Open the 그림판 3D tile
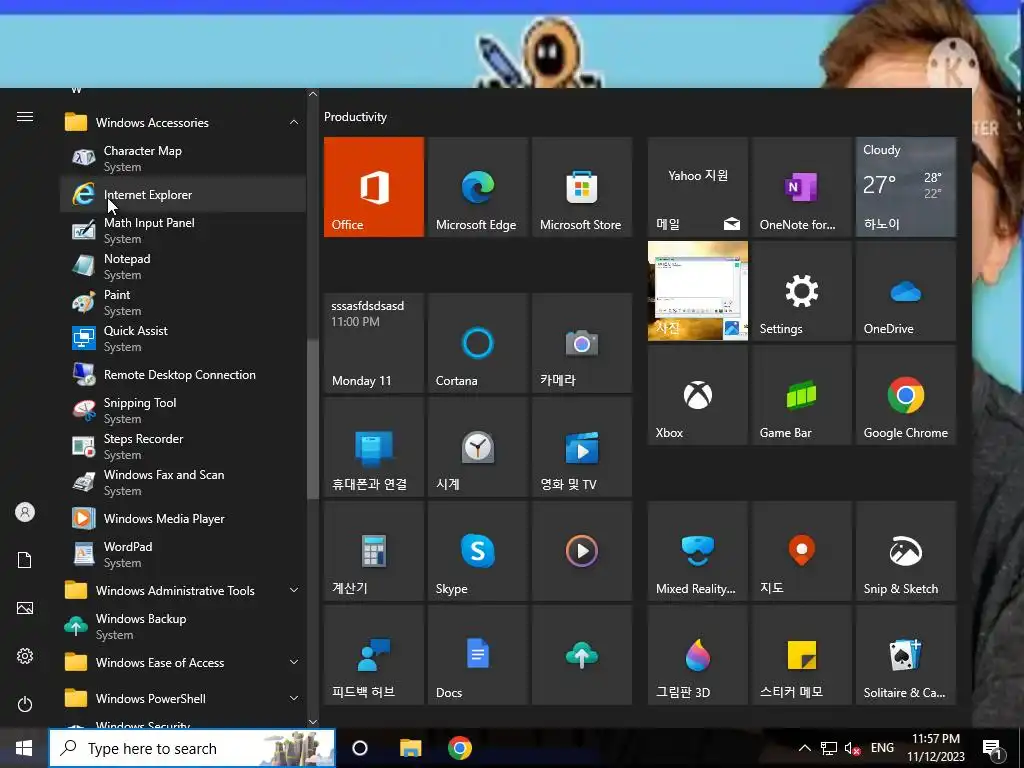The width and height of the screenshot is (1024, 768). [697, 655]
